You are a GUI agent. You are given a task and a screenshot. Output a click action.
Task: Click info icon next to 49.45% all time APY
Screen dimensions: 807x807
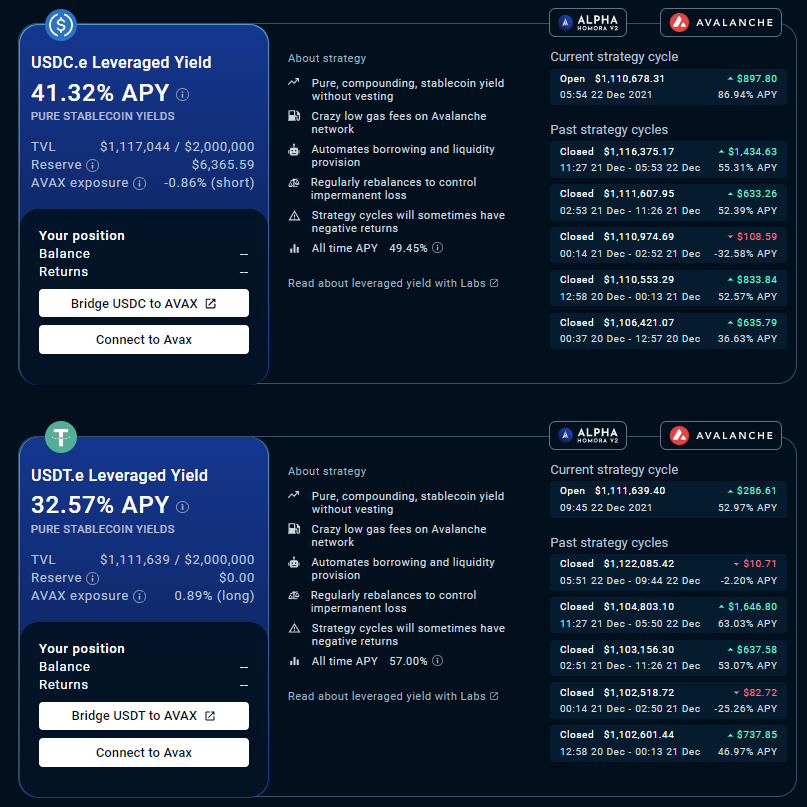(437, 248)
